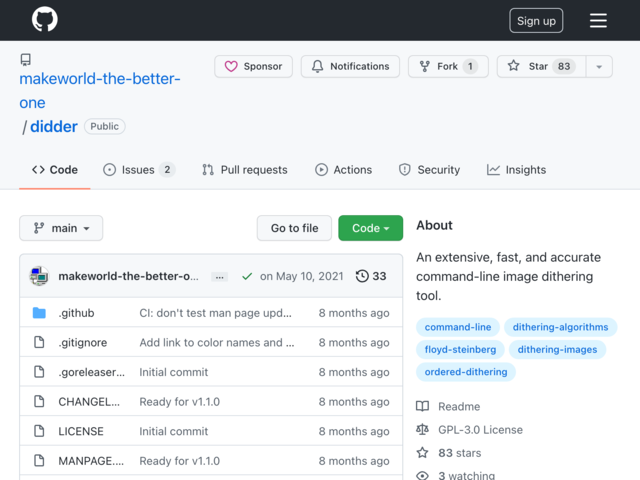
Task: Open the LICENSE file
Action: 81,431
